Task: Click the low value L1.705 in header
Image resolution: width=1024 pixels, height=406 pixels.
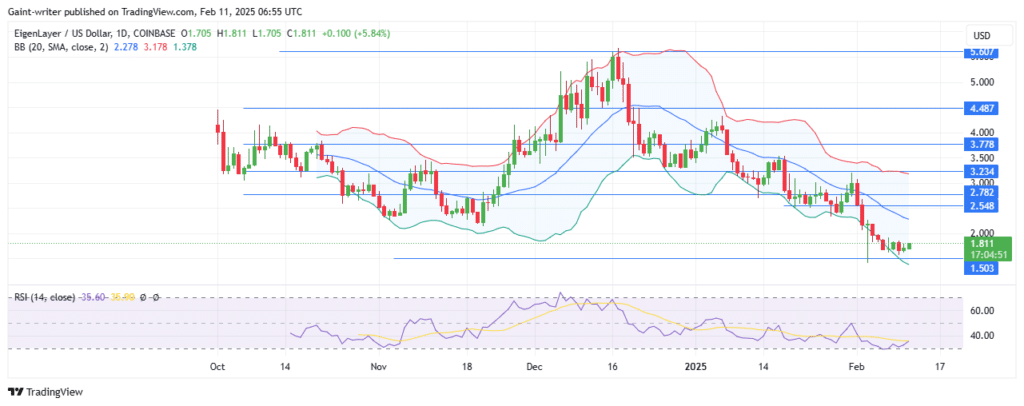Action: [x=266, y=33]
